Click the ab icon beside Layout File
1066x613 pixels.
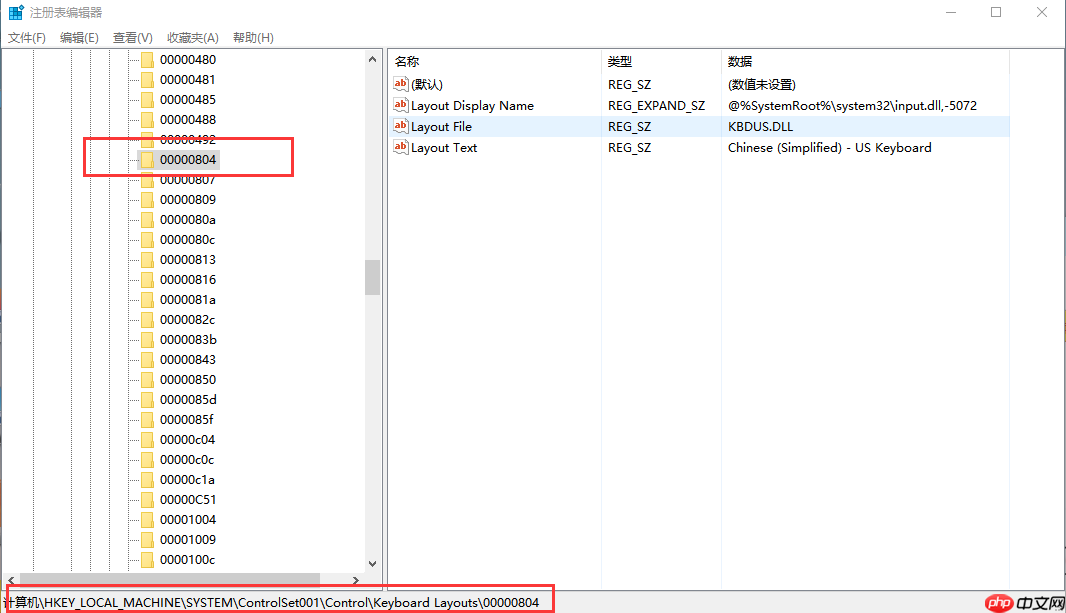399,126
